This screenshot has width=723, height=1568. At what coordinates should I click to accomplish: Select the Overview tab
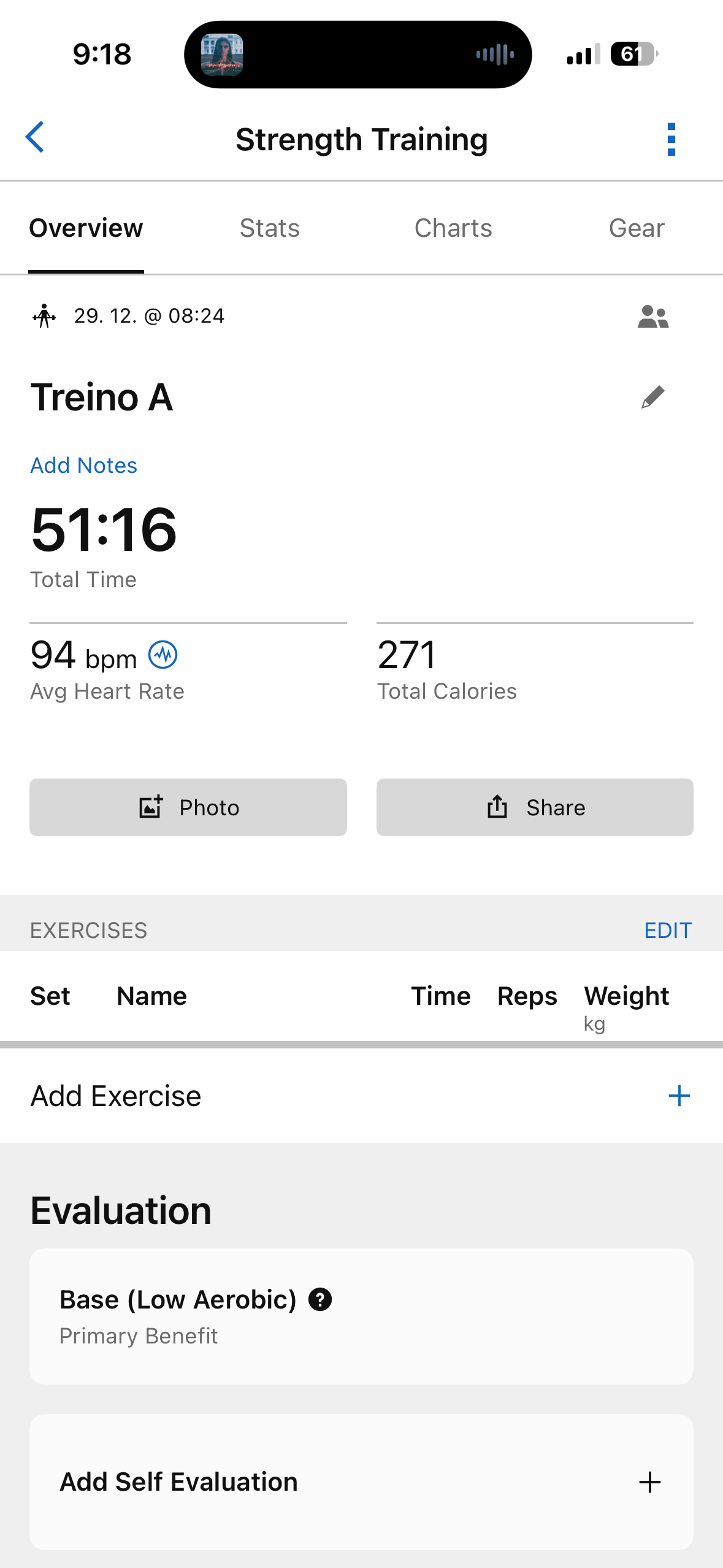[86, 228]
